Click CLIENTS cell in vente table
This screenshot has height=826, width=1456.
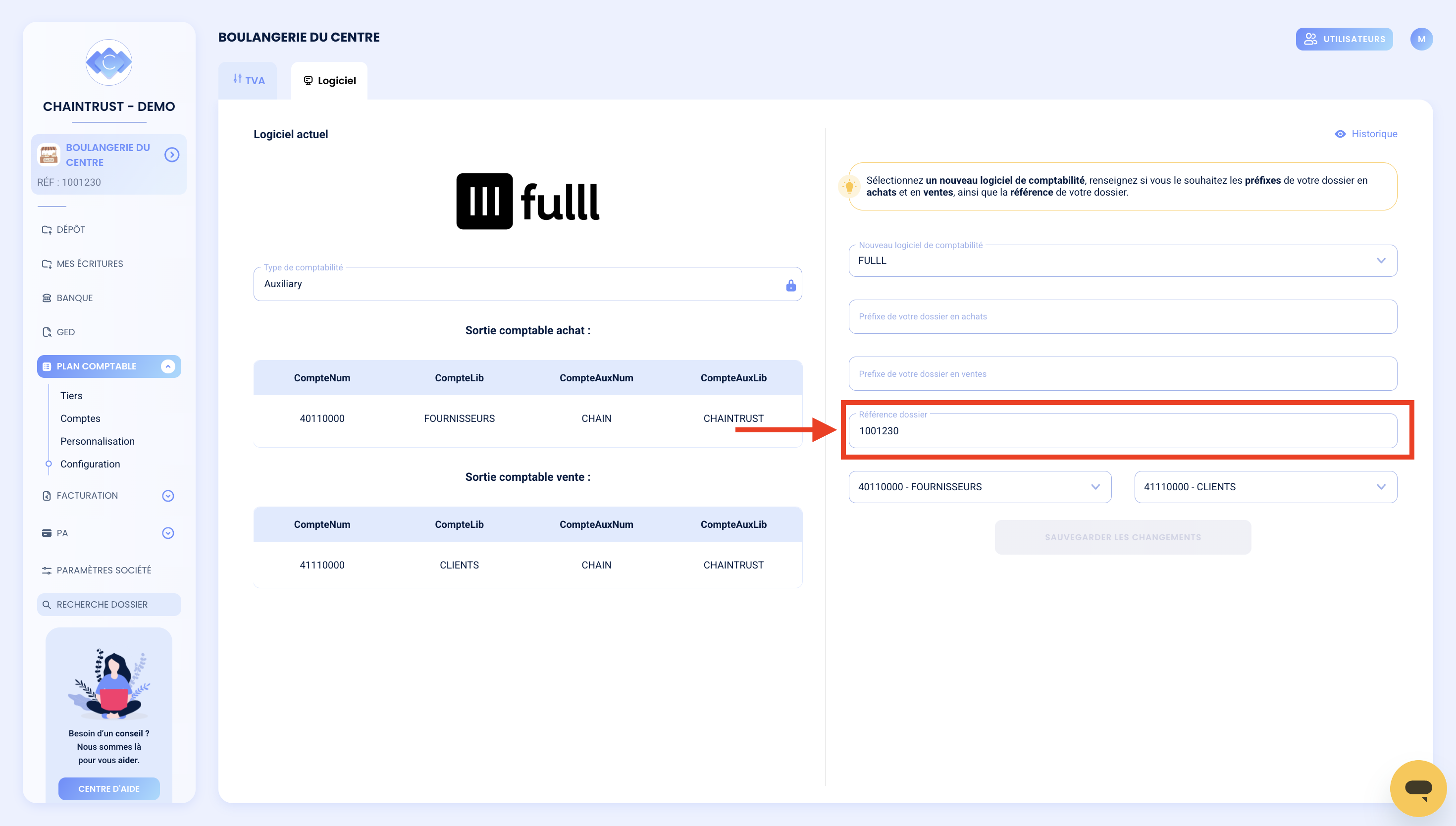(460, 565)
